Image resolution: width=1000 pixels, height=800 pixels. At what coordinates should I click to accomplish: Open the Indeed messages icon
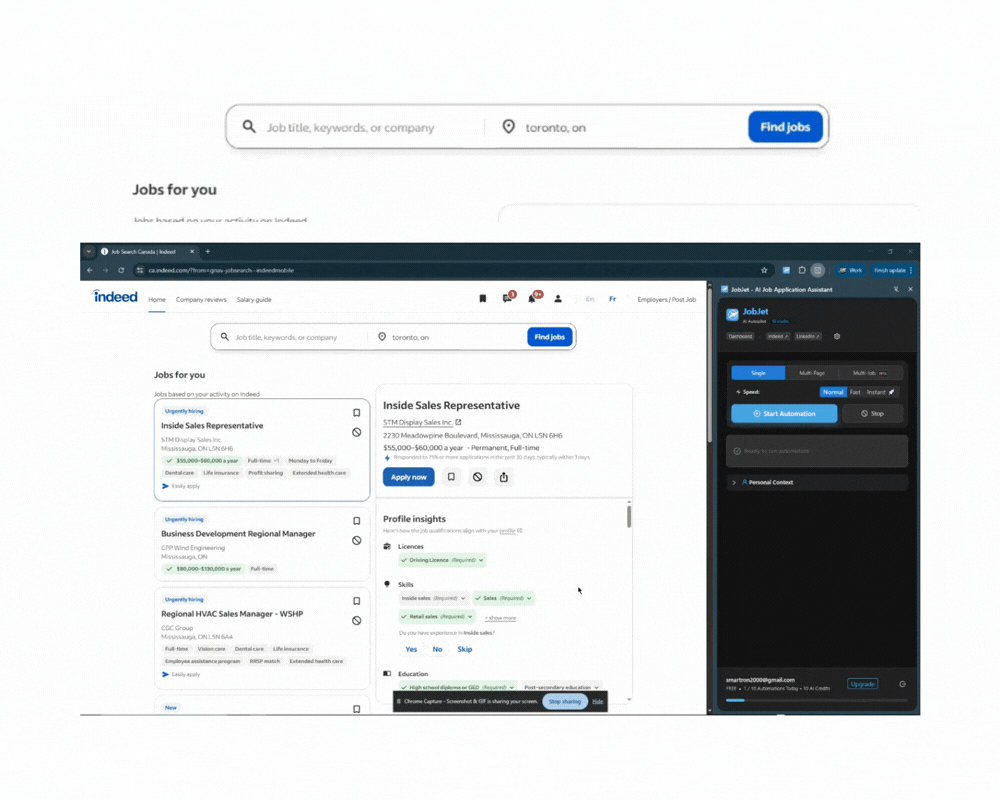click(507, 299)
